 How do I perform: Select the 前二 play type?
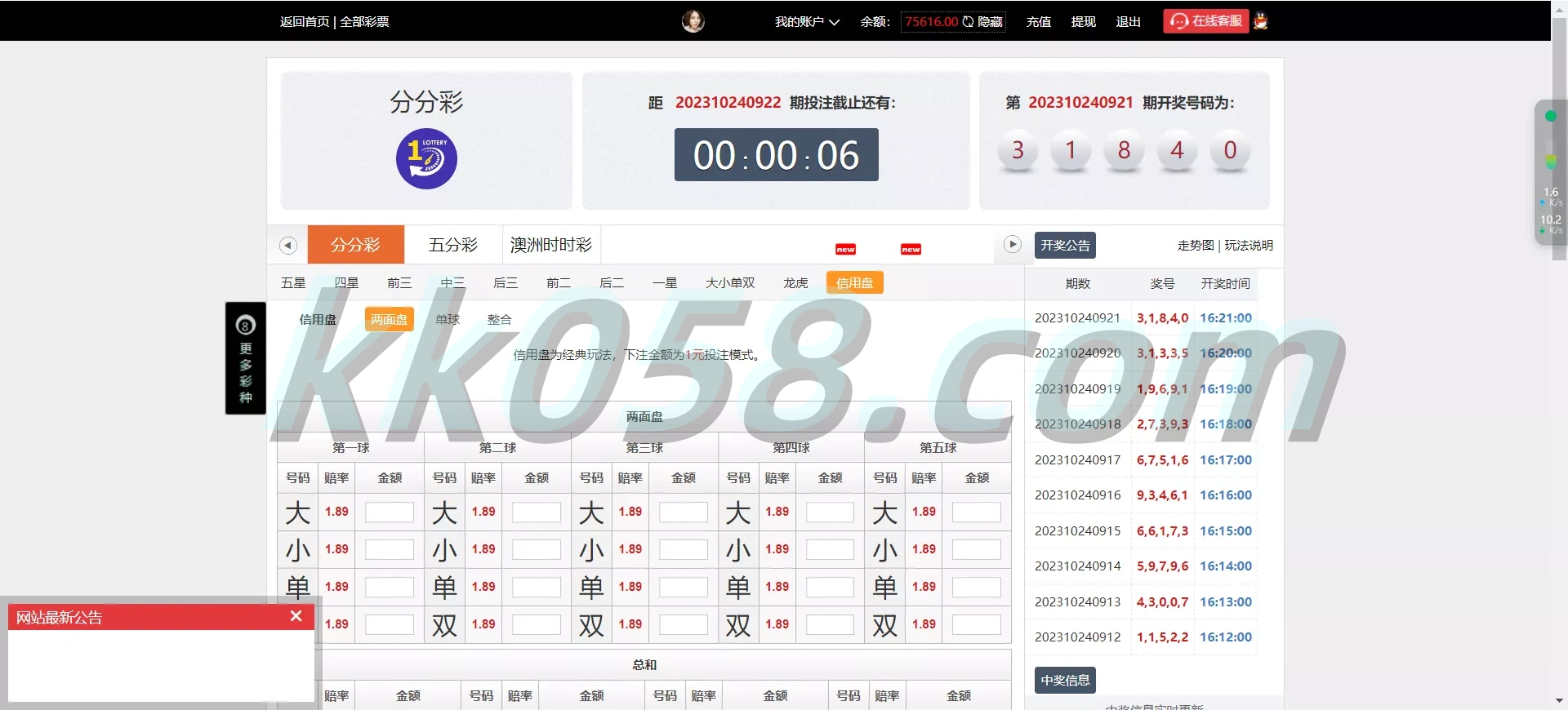coord(559,282)
